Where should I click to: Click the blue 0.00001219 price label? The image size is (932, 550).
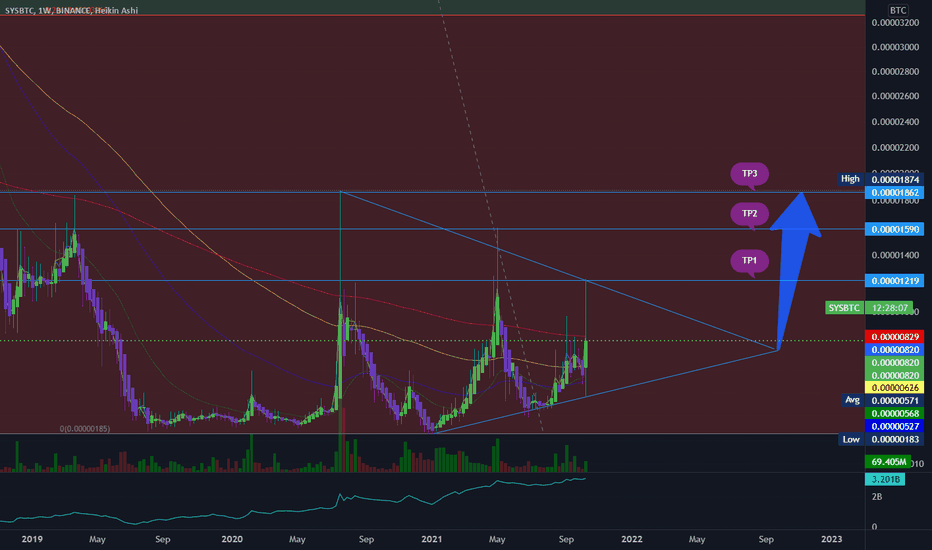coord(895,281)
